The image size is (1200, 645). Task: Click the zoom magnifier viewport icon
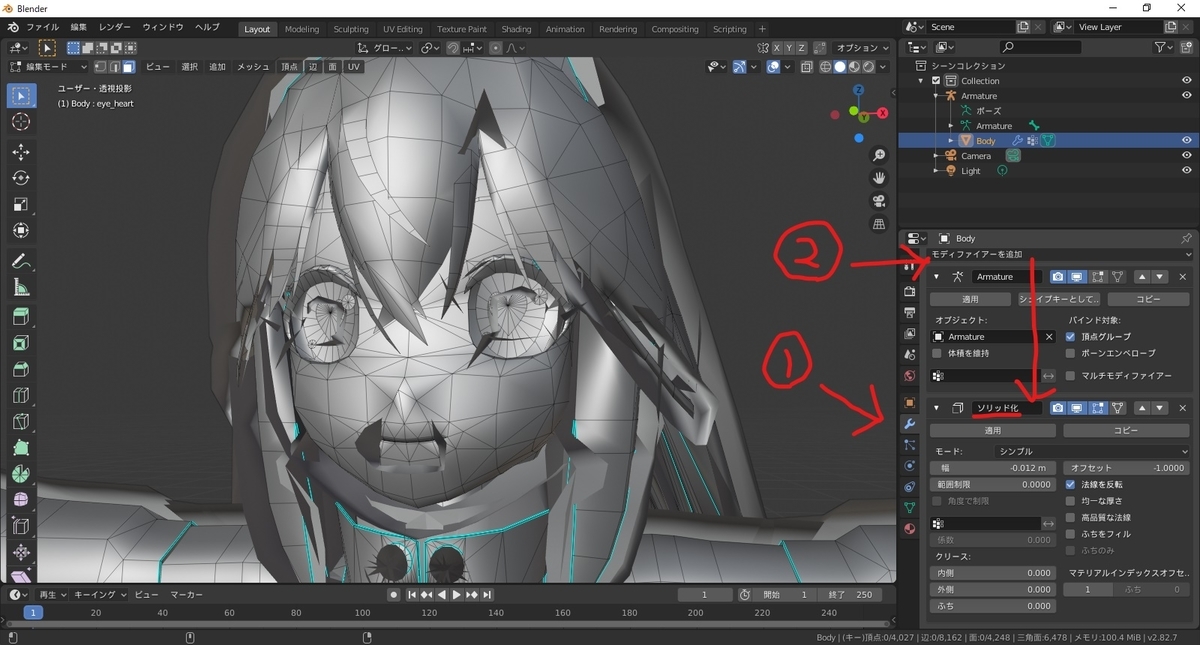(x=879, y=155)
